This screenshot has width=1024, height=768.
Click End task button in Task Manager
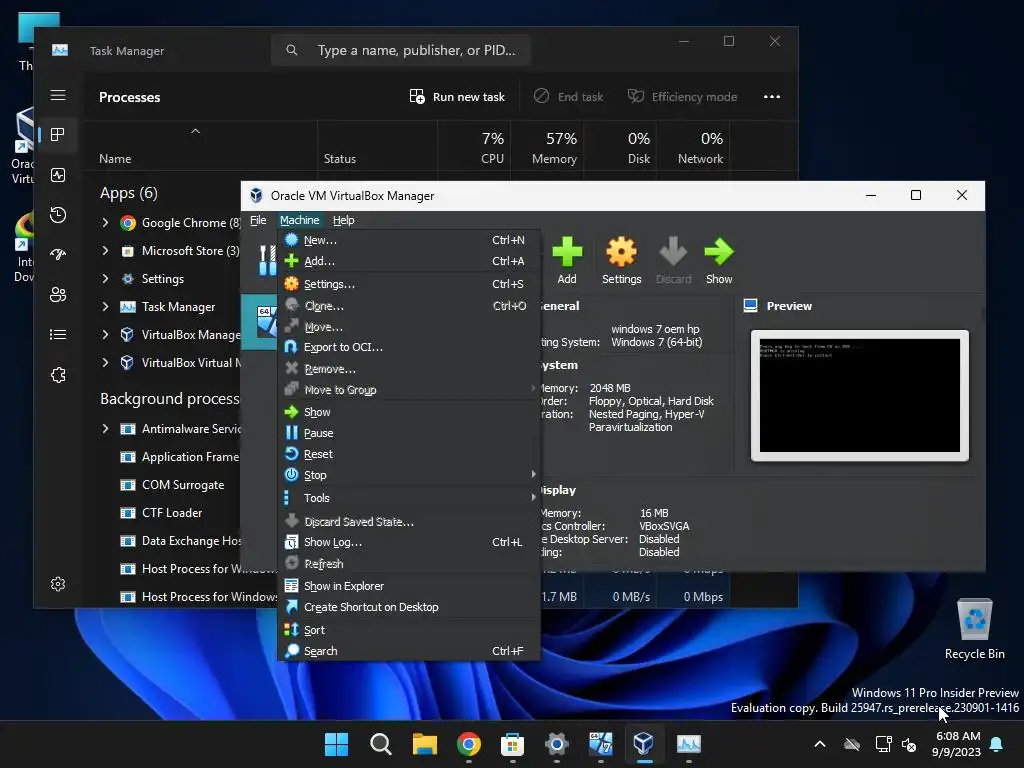(x=568, y=97)
